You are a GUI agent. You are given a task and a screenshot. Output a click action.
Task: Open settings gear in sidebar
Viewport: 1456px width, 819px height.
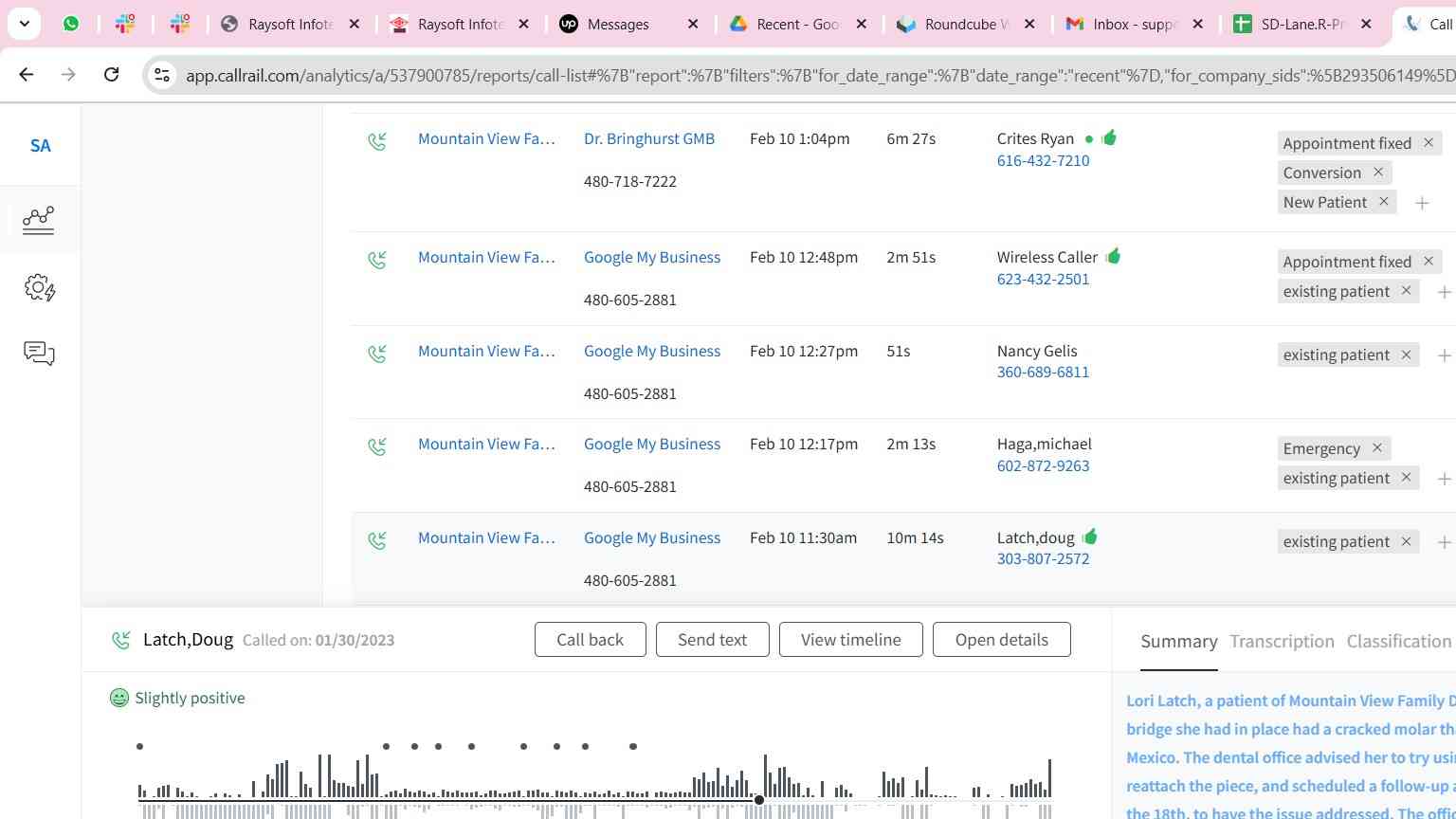(39, 287)
